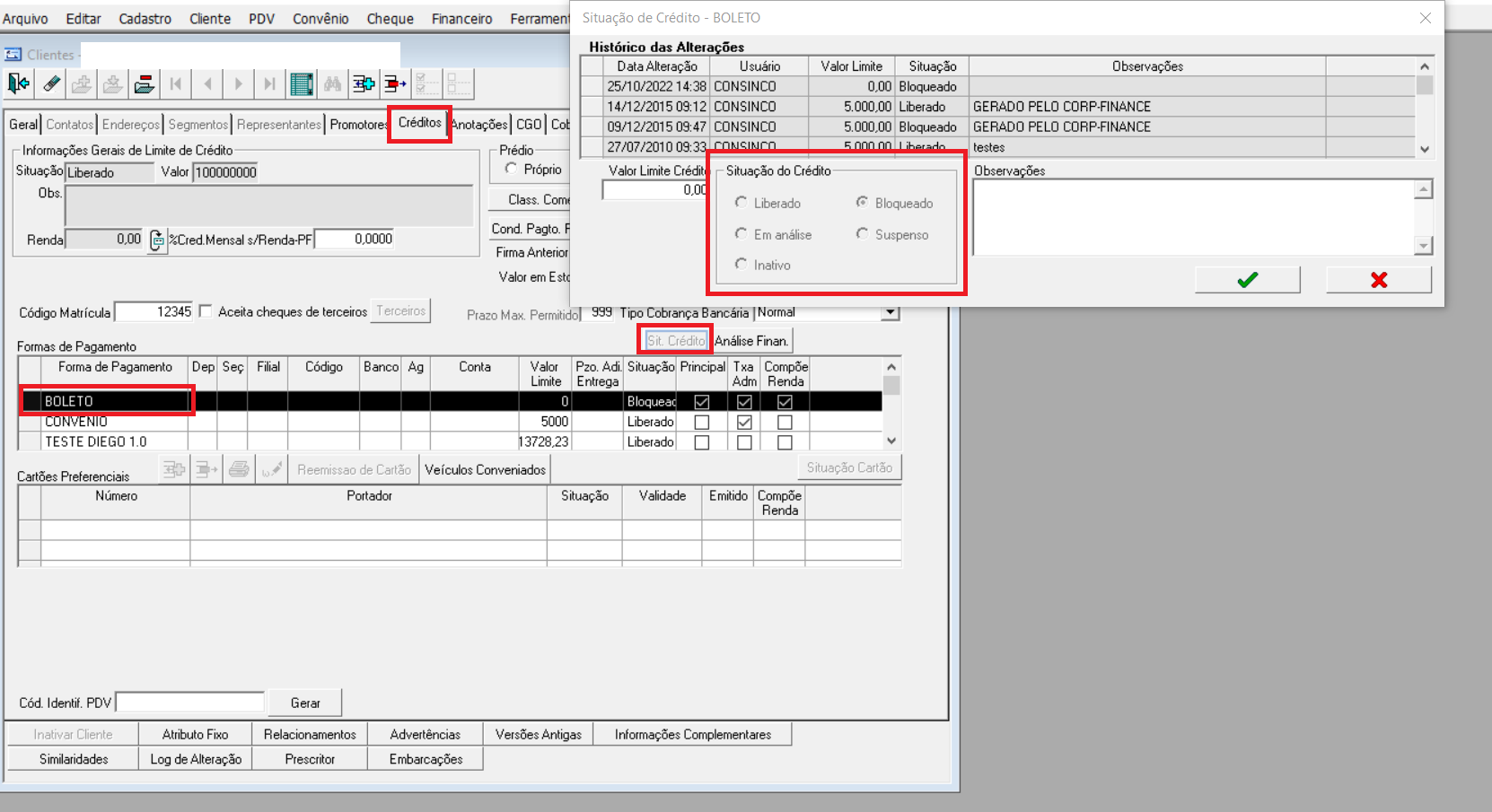The height and width of the screenshot is (812, 1492).
Task: Click the next record arrow icon
Action: tap(238, 84)
